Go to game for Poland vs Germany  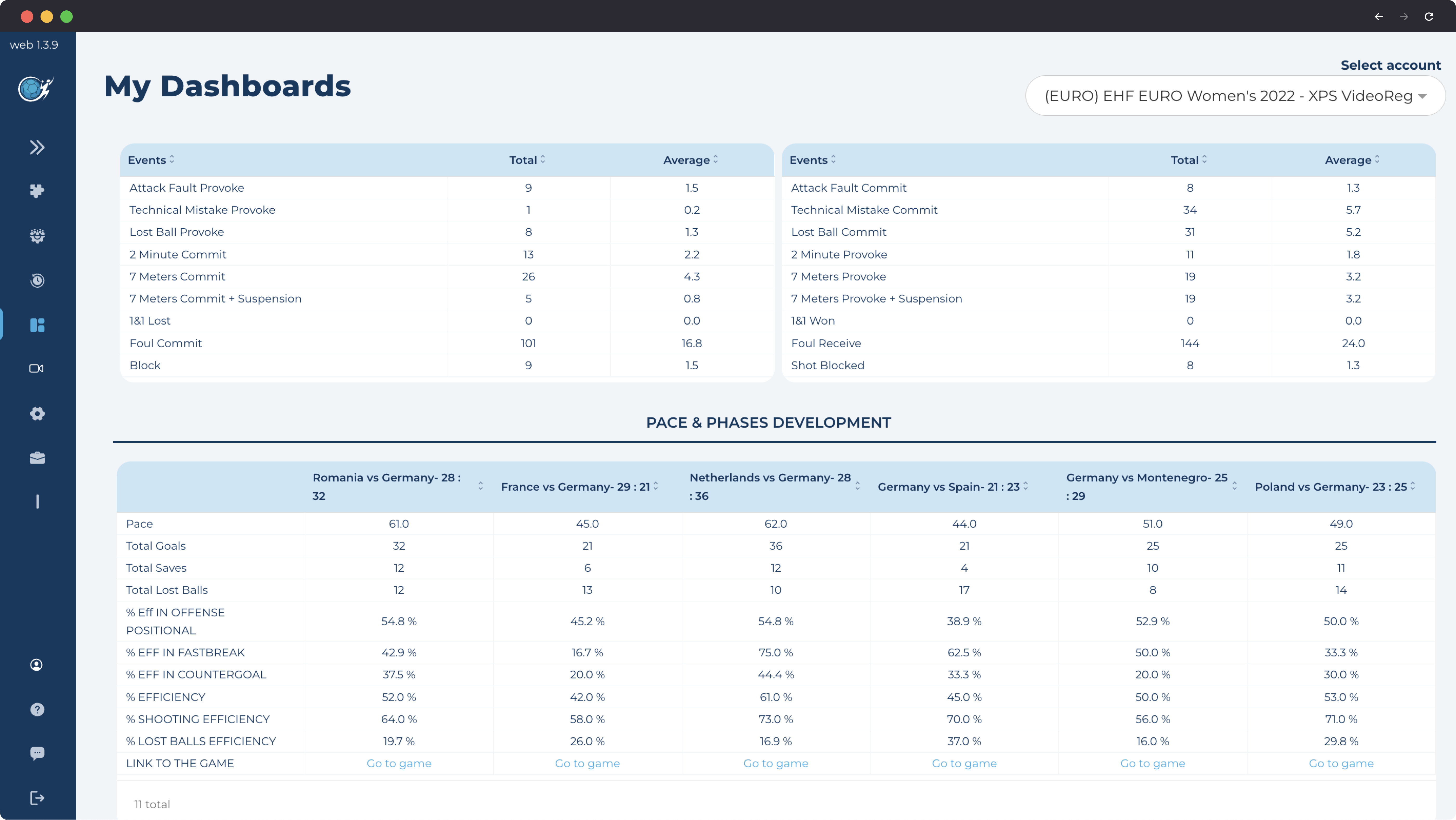pos(1341,763)
